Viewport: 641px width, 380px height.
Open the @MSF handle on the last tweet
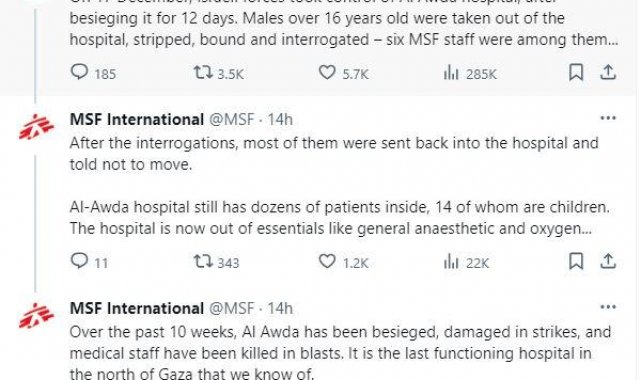[x=232, y=308]
